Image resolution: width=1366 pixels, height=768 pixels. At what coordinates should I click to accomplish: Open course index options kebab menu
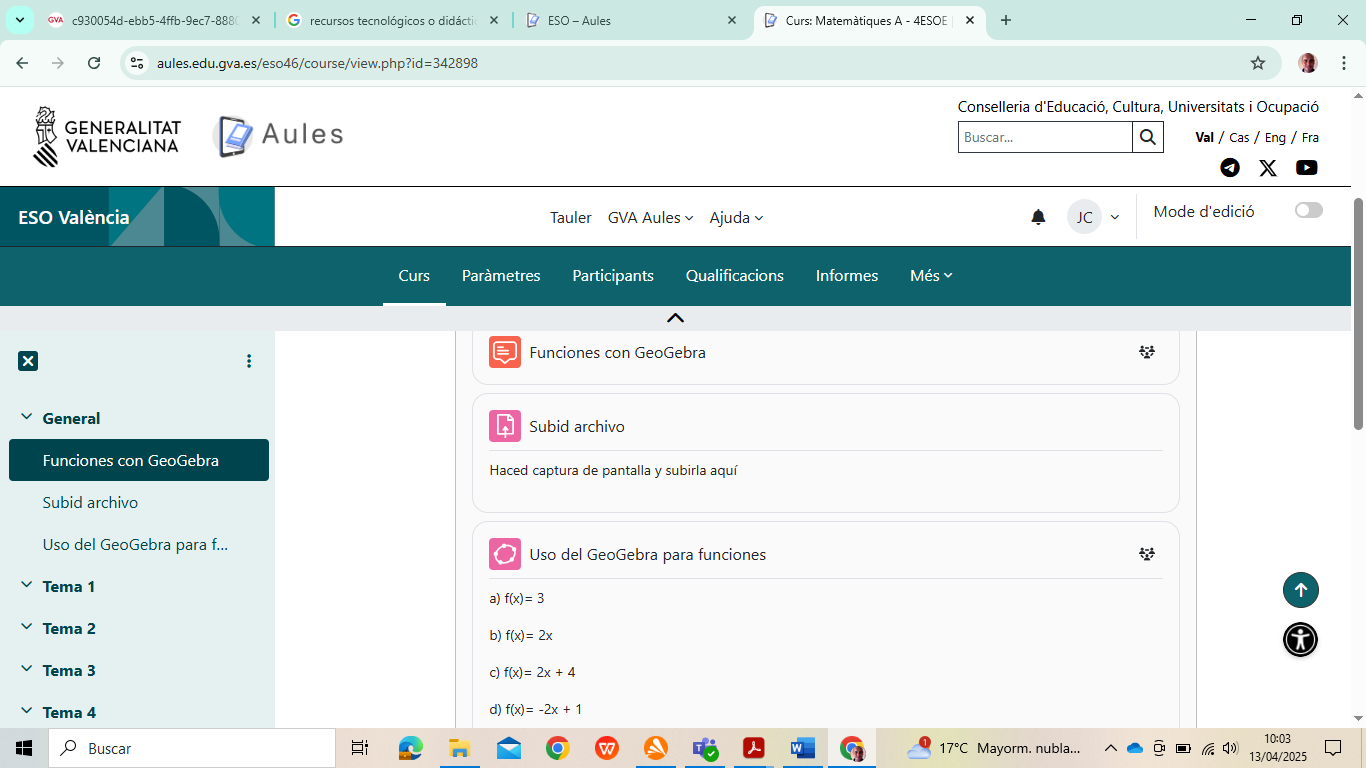click(249, 361)
